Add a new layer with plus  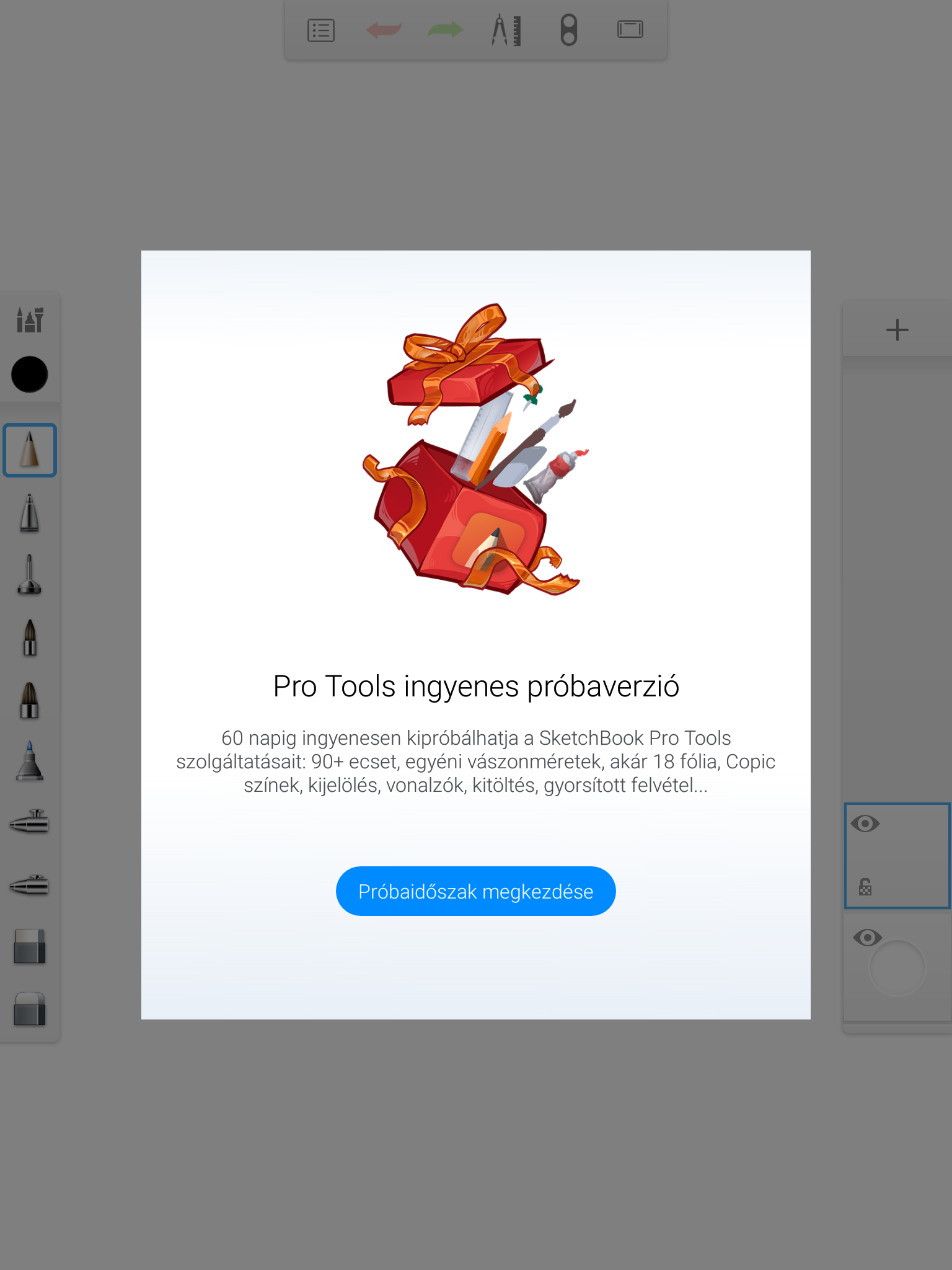tap(897, 330)
